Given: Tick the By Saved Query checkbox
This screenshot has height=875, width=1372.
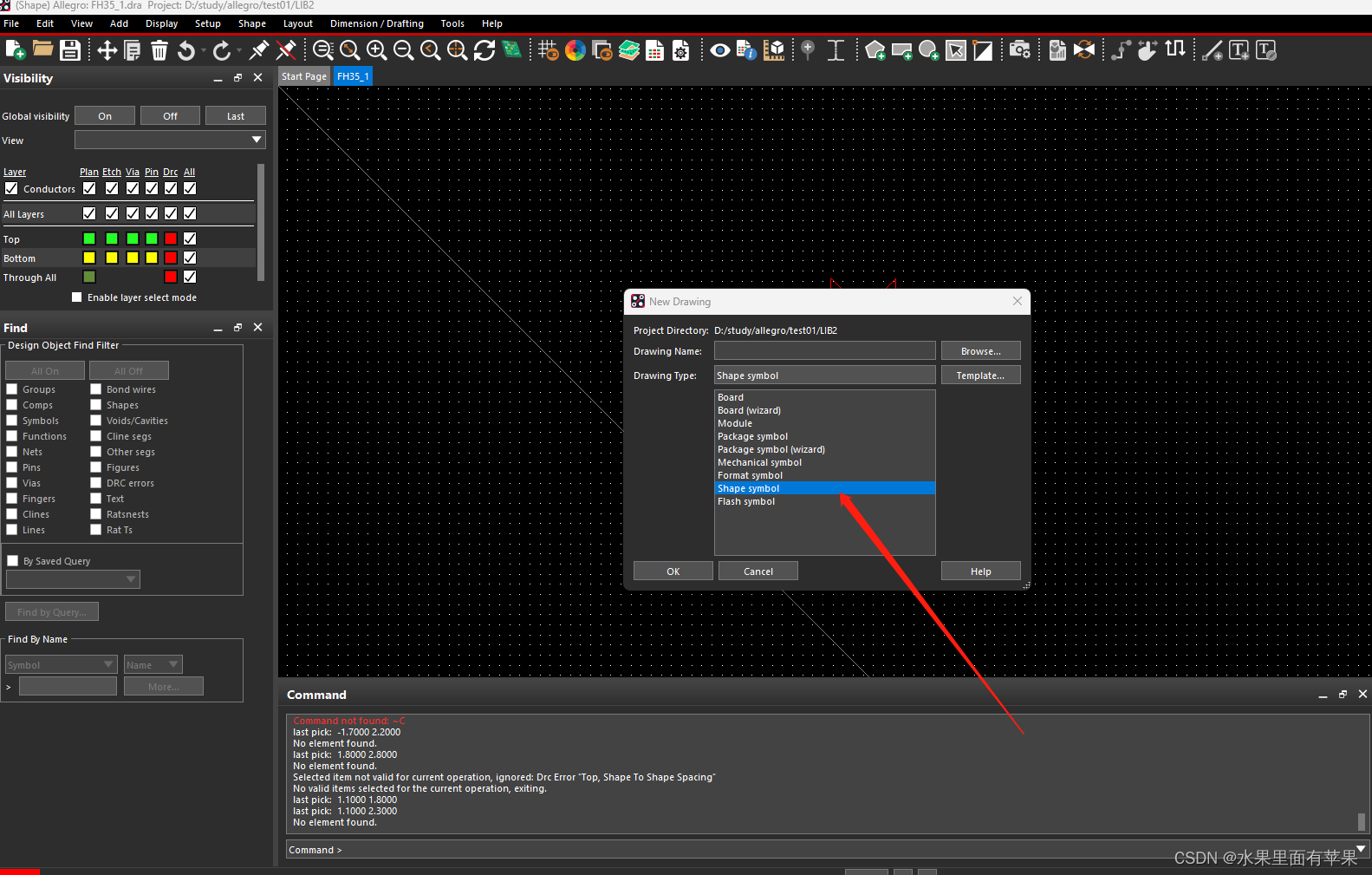Looking at the screenshot, I should [13, 561].
